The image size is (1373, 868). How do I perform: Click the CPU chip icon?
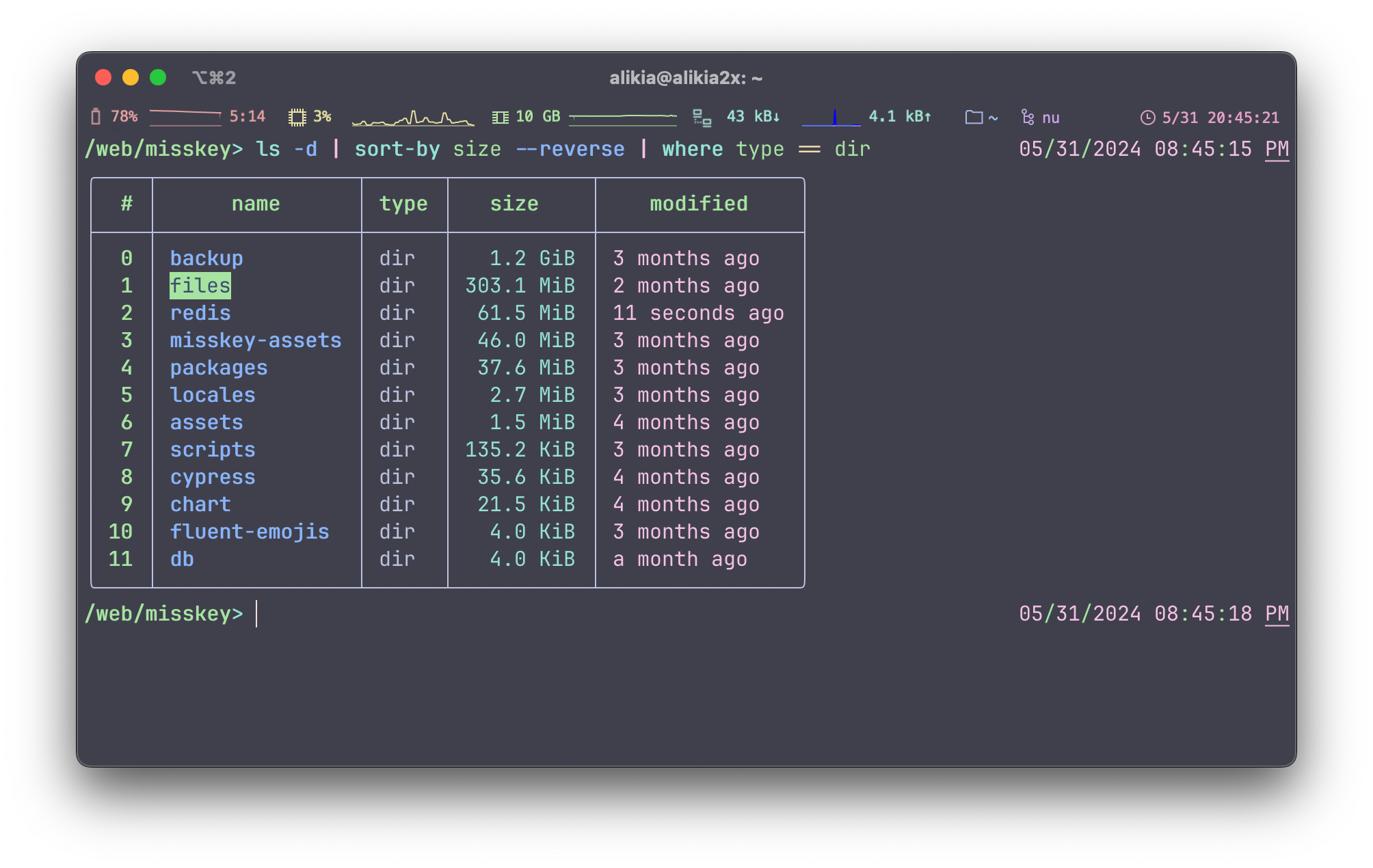[x=297, y=117]
